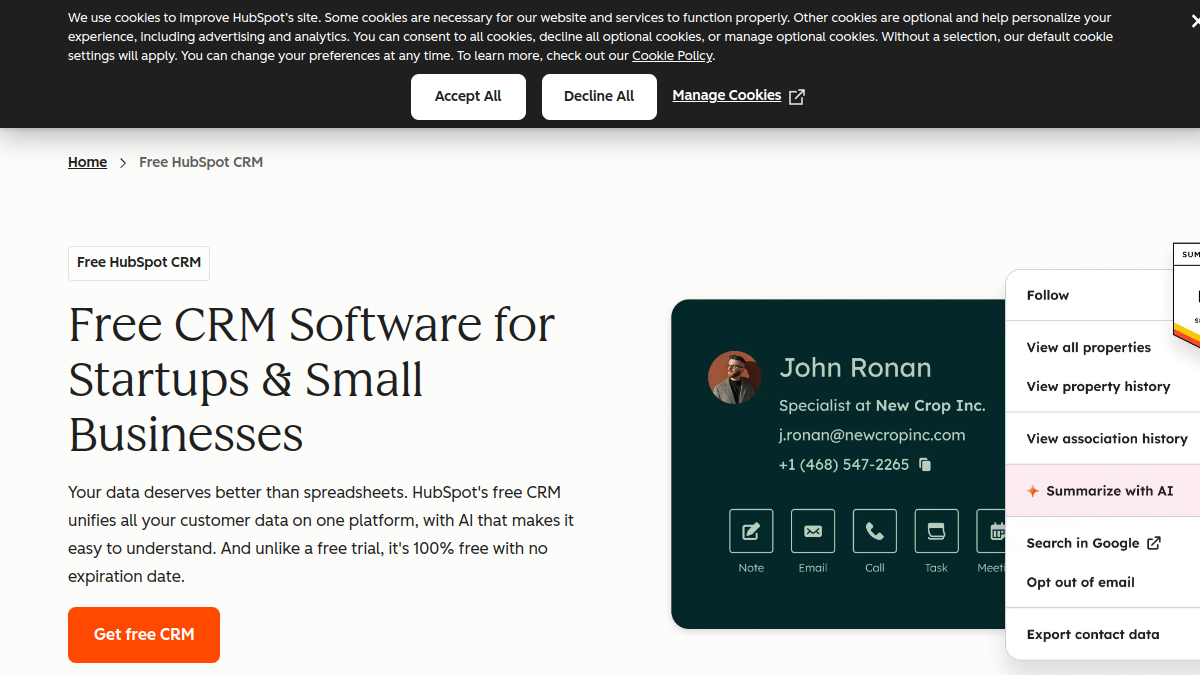Click the Task icon on contact card
The height and width of the screenshot is (675, 1200).
pos(936,531)
